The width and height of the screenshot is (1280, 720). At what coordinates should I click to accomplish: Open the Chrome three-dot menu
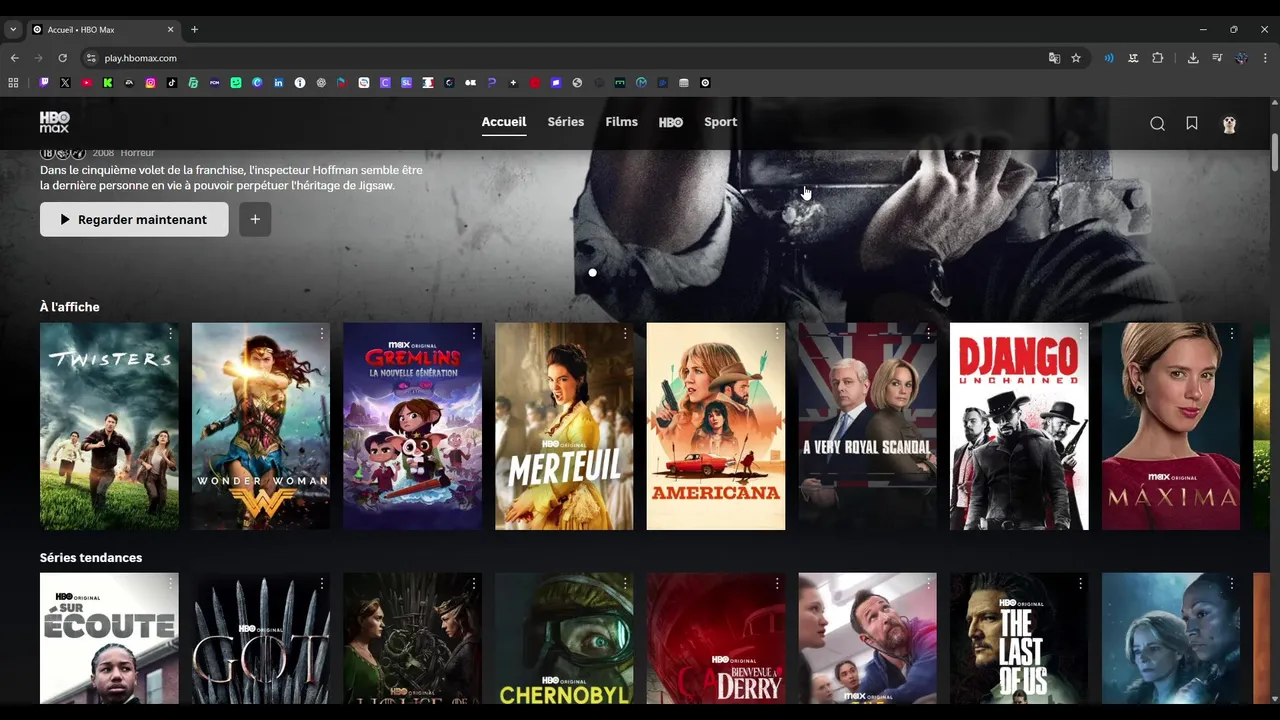click(x=1265, y=58)
